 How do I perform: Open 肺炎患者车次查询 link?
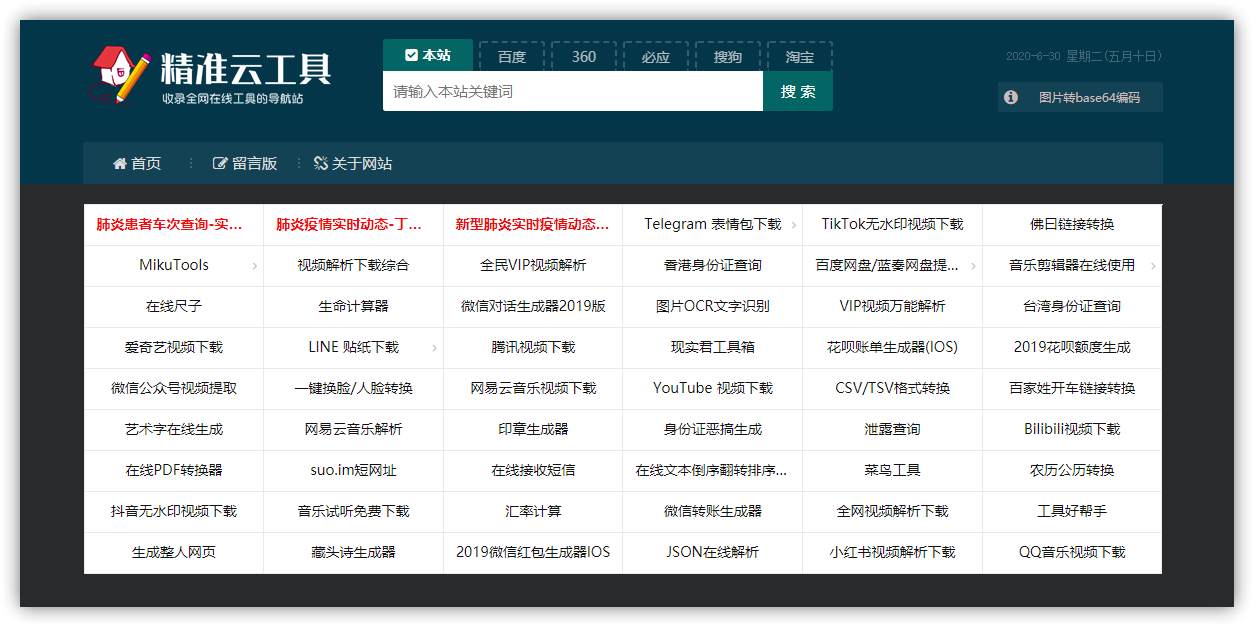pyautogui.click(x=169, y=225)
